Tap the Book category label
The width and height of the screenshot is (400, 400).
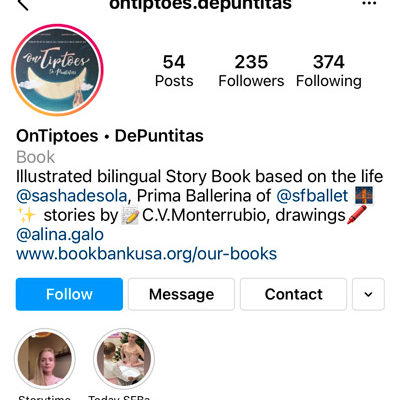[35, 157]
